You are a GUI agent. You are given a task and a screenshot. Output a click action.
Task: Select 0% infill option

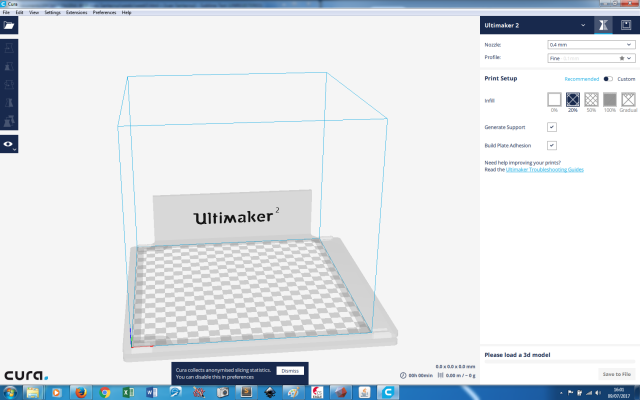coord(554,99)
